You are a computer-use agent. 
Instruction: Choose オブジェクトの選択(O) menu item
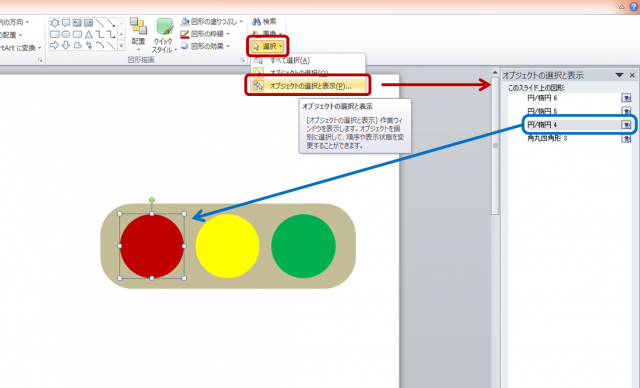tap(308, 73)
